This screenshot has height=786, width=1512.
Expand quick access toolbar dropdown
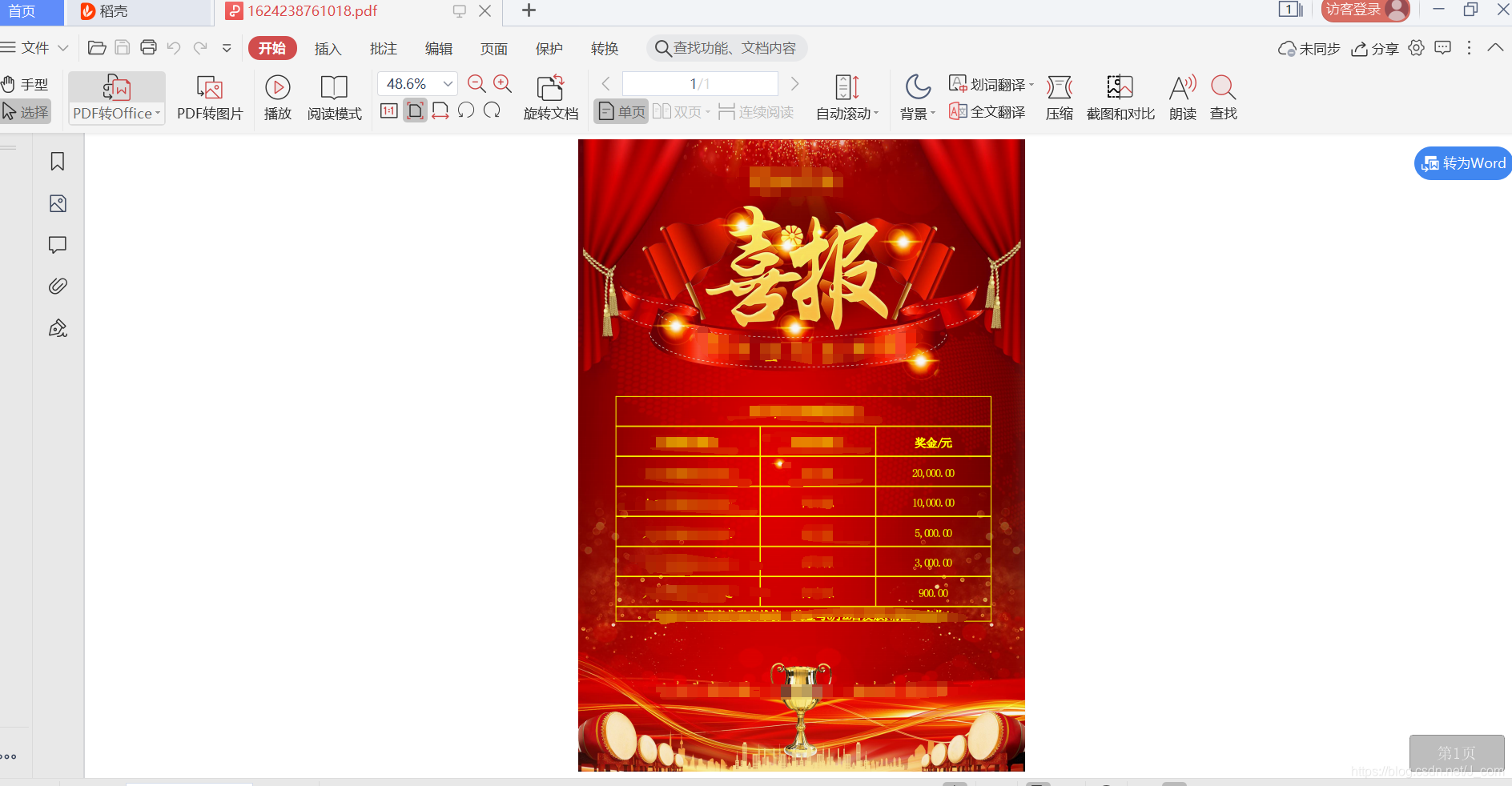(227, 48)
